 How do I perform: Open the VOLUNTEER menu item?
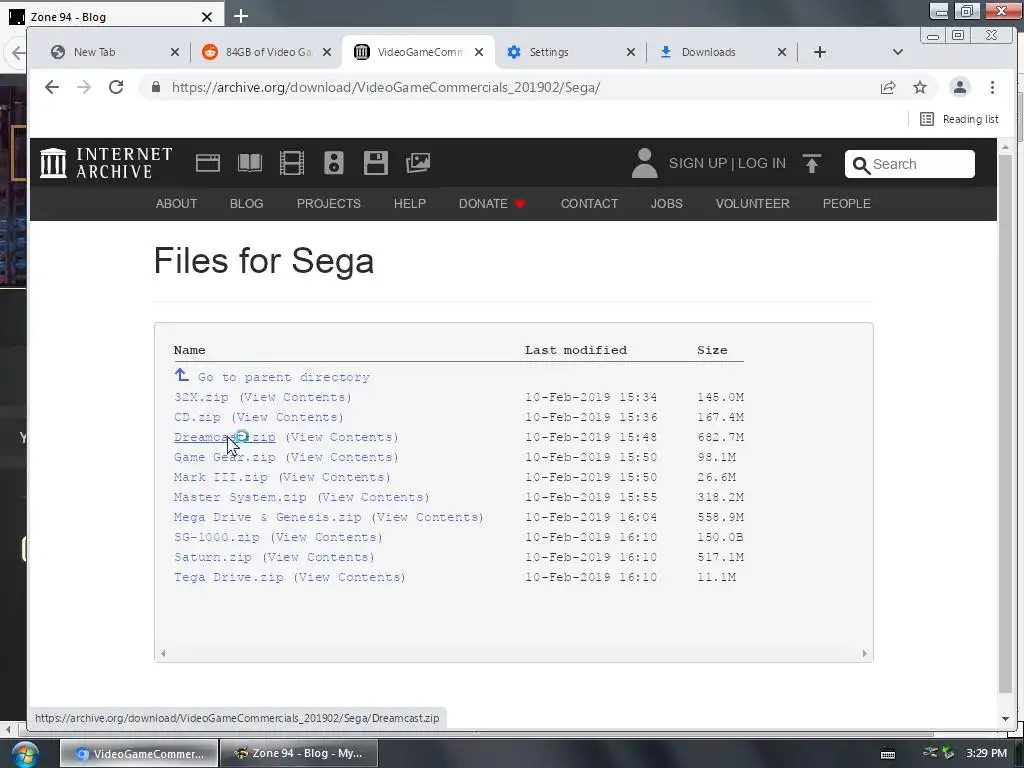click(752, 203)
